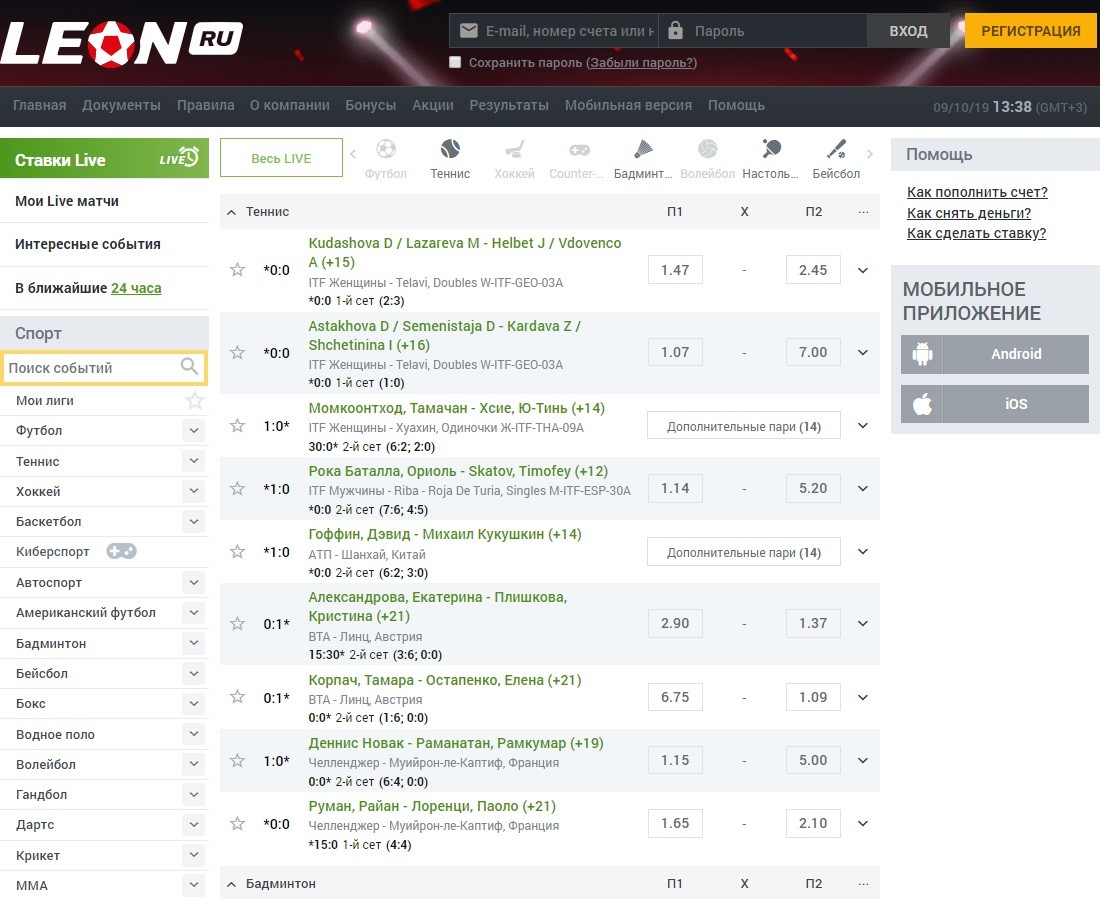Open the Результаты menu item
This screenshot has height=899, width=1100.
pos(509,105)
